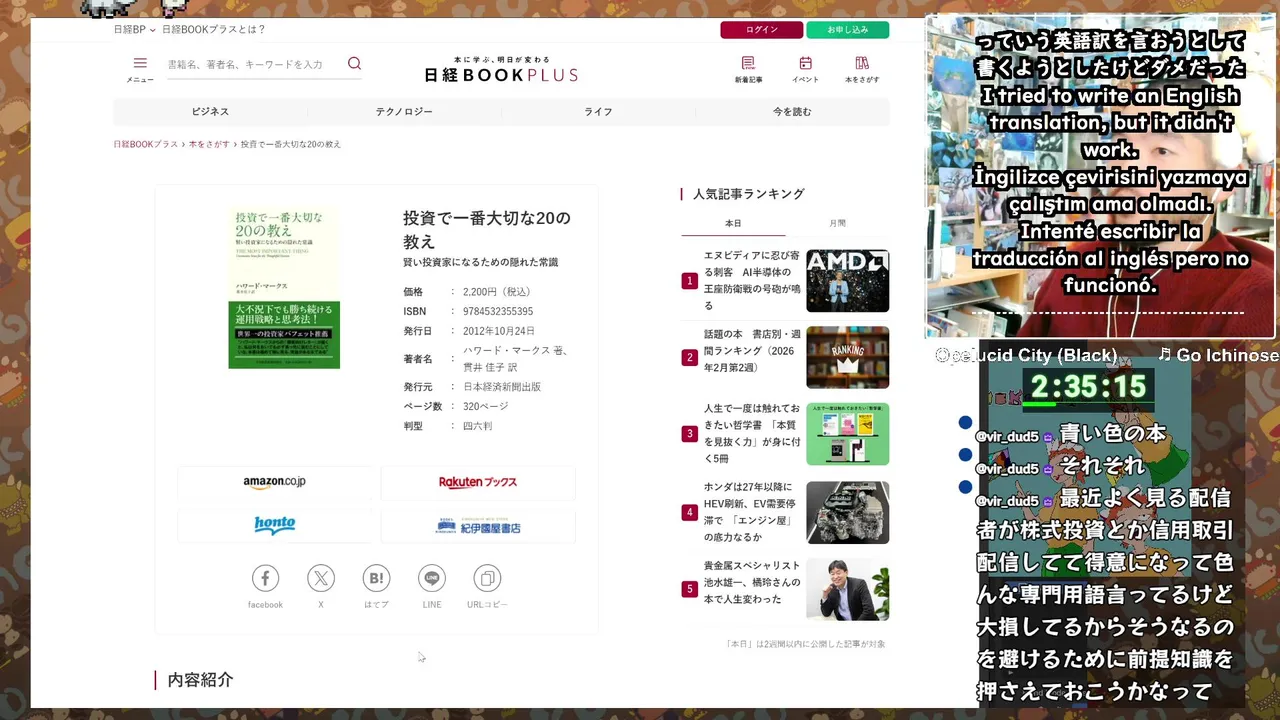Viewport: 1280px width, 720px height.
Task: Buy the book on amazon.co.jp
Action: tap(275, 483)
